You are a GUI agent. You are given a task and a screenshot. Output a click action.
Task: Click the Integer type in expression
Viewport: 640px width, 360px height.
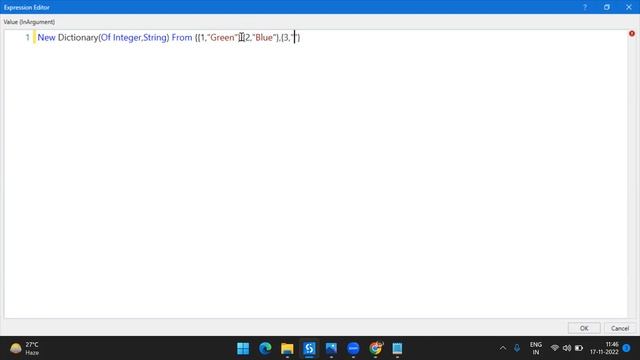127,38
